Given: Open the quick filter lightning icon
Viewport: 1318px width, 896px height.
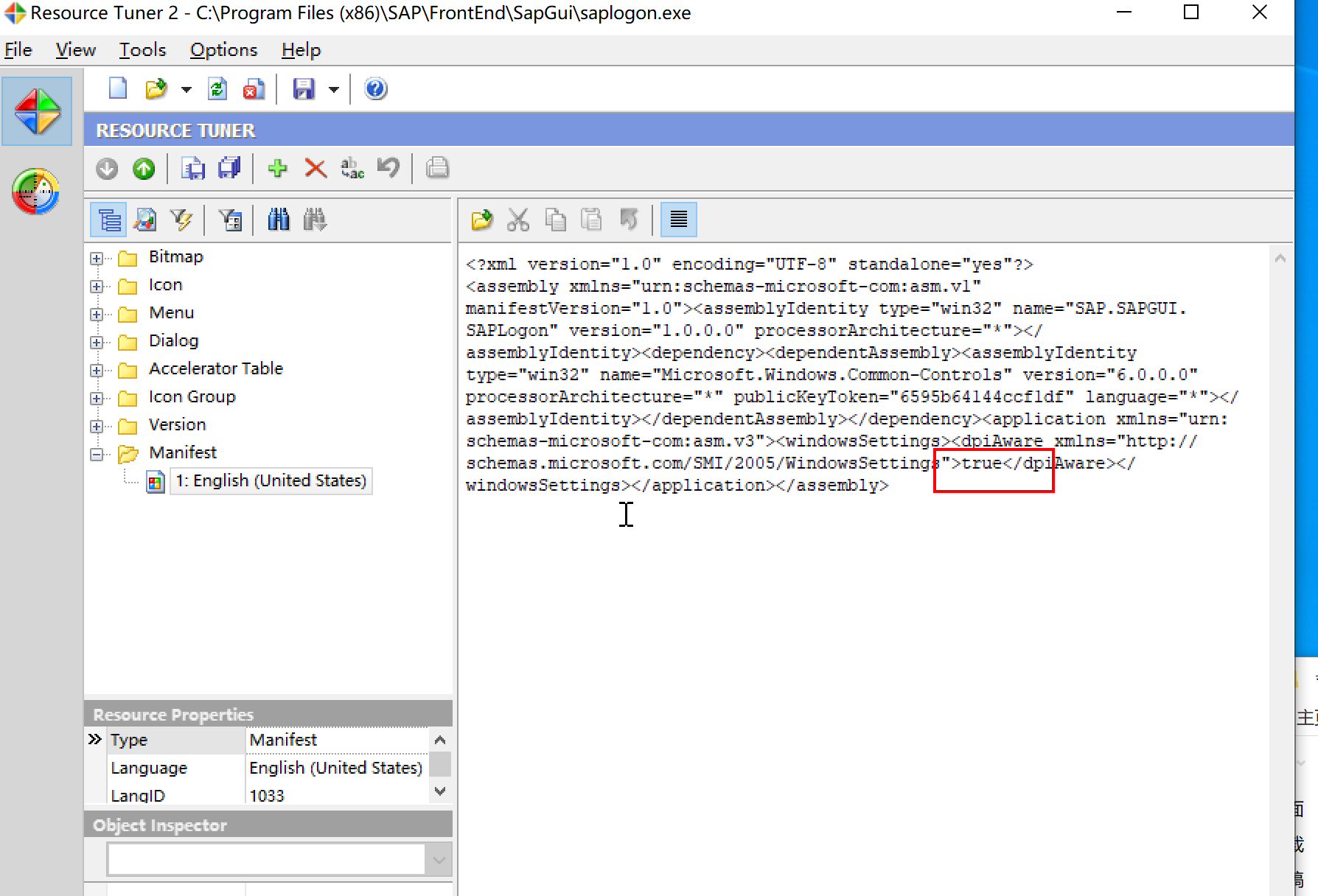Looking at the screenshot, I should tap(182, 219).
